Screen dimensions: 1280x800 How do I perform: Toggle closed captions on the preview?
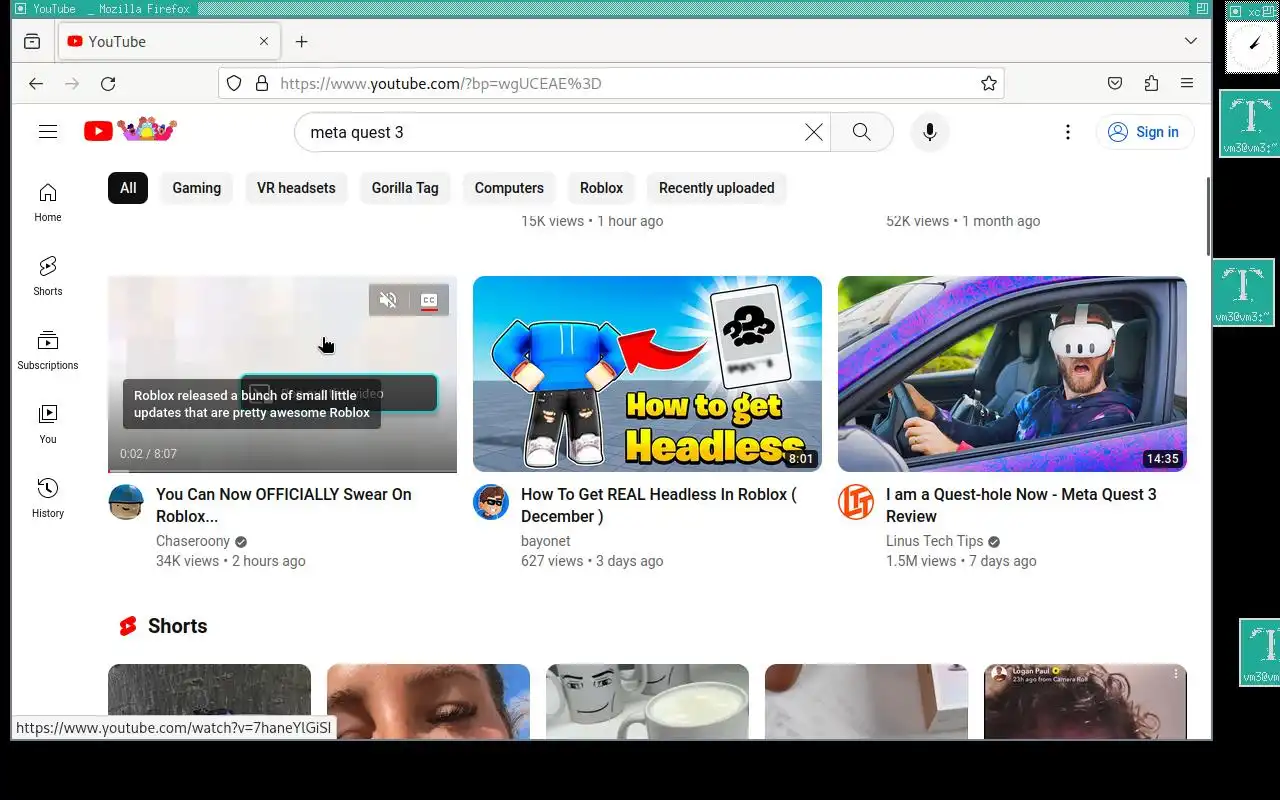click(x=429, y=300)
